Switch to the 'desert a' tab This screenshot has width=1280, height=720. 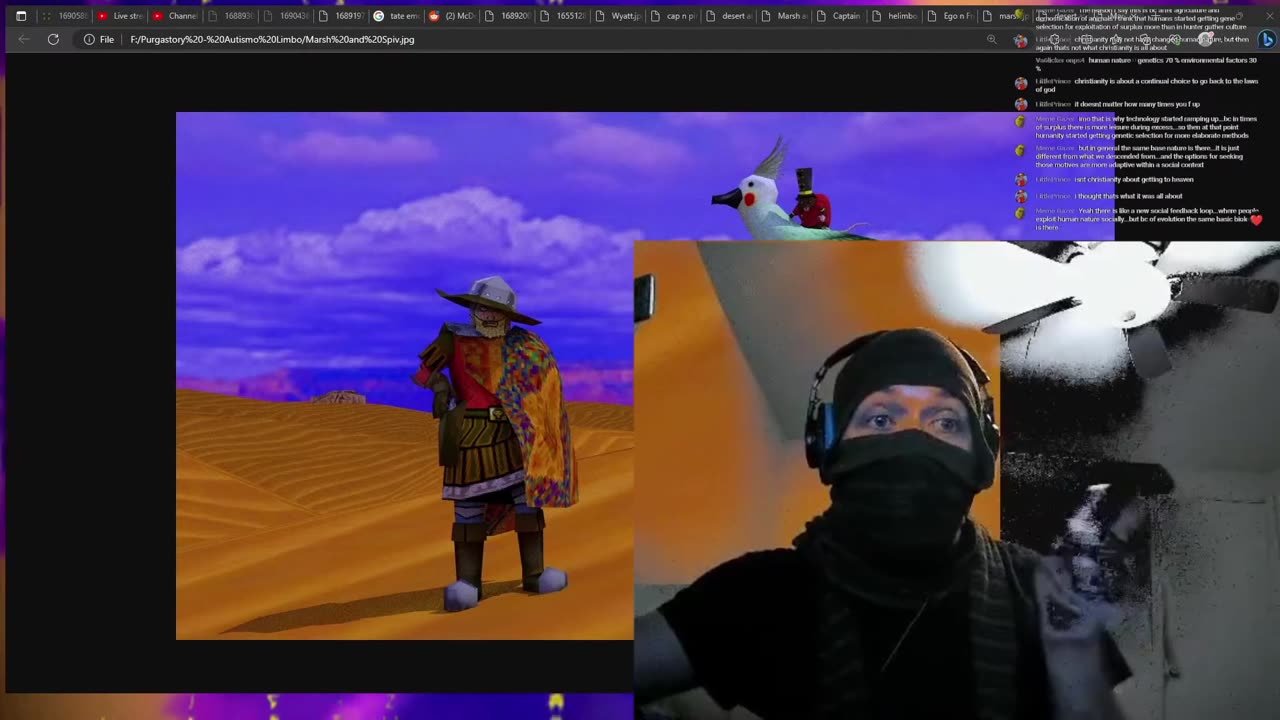728,16
